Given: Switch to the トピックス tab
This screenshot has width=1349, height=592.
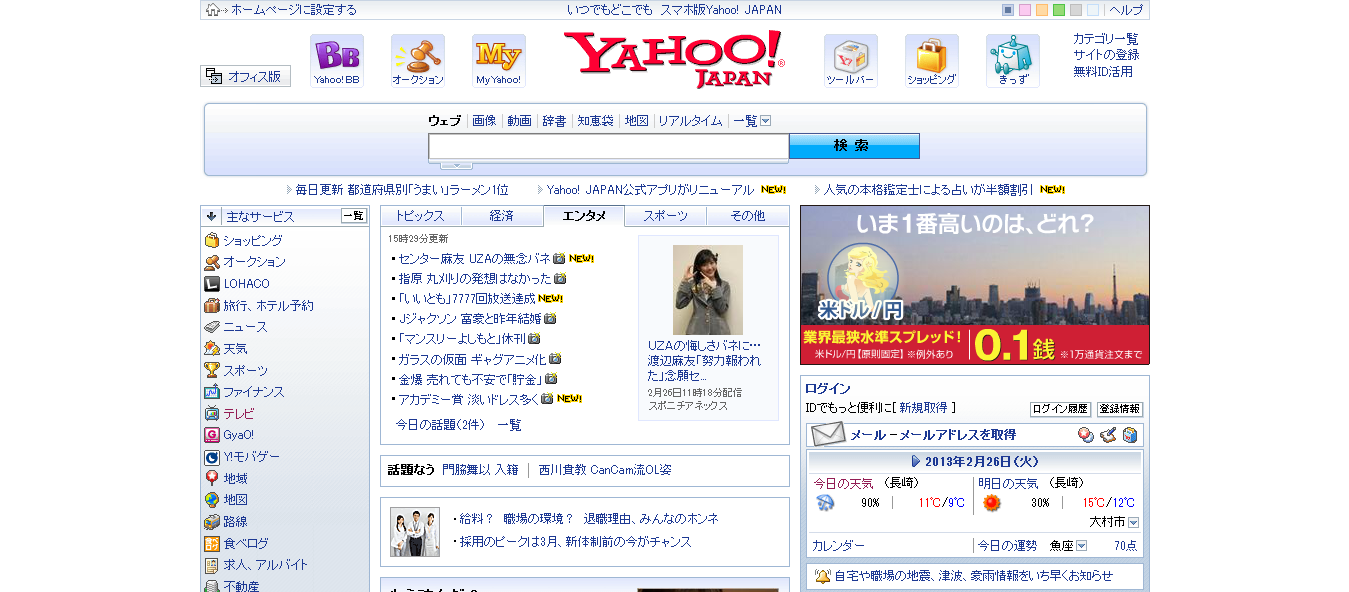Looking at the screenshot, I should coord(420,216).
